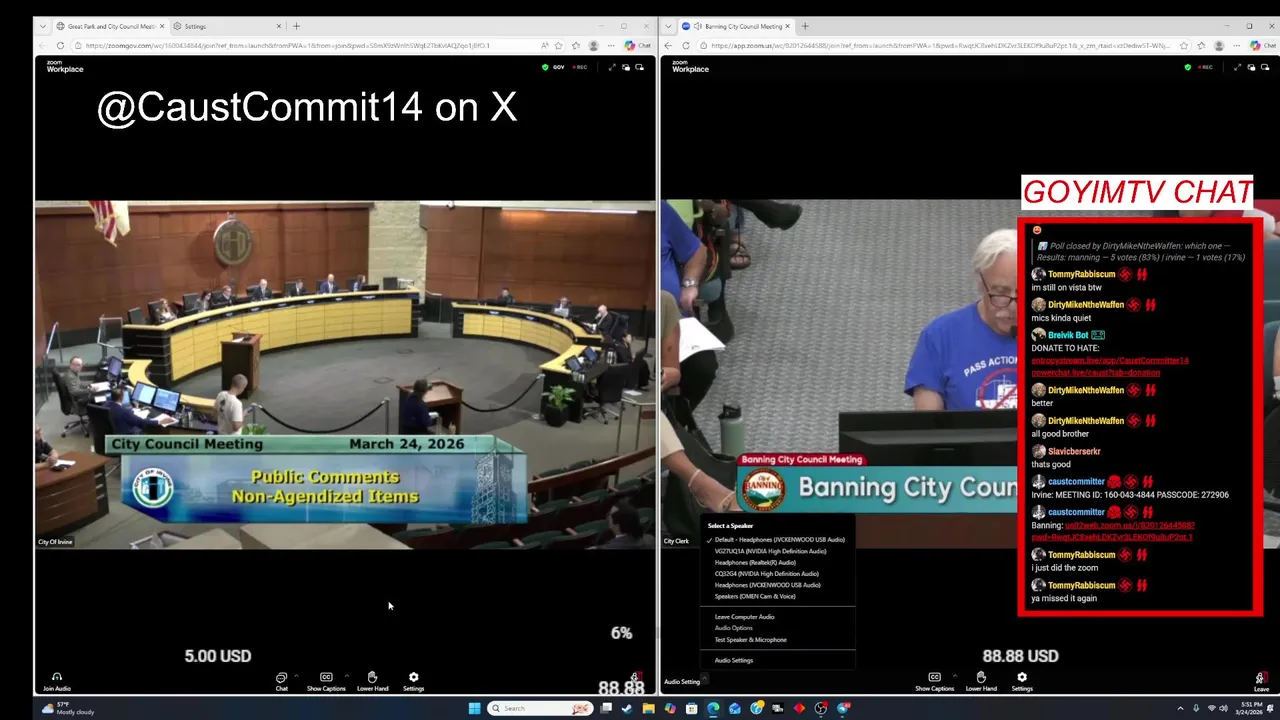The height and width of the screenshot is (720, 1280).
Task: Show hidden icons in the system tray
Action: (1181, 708)
